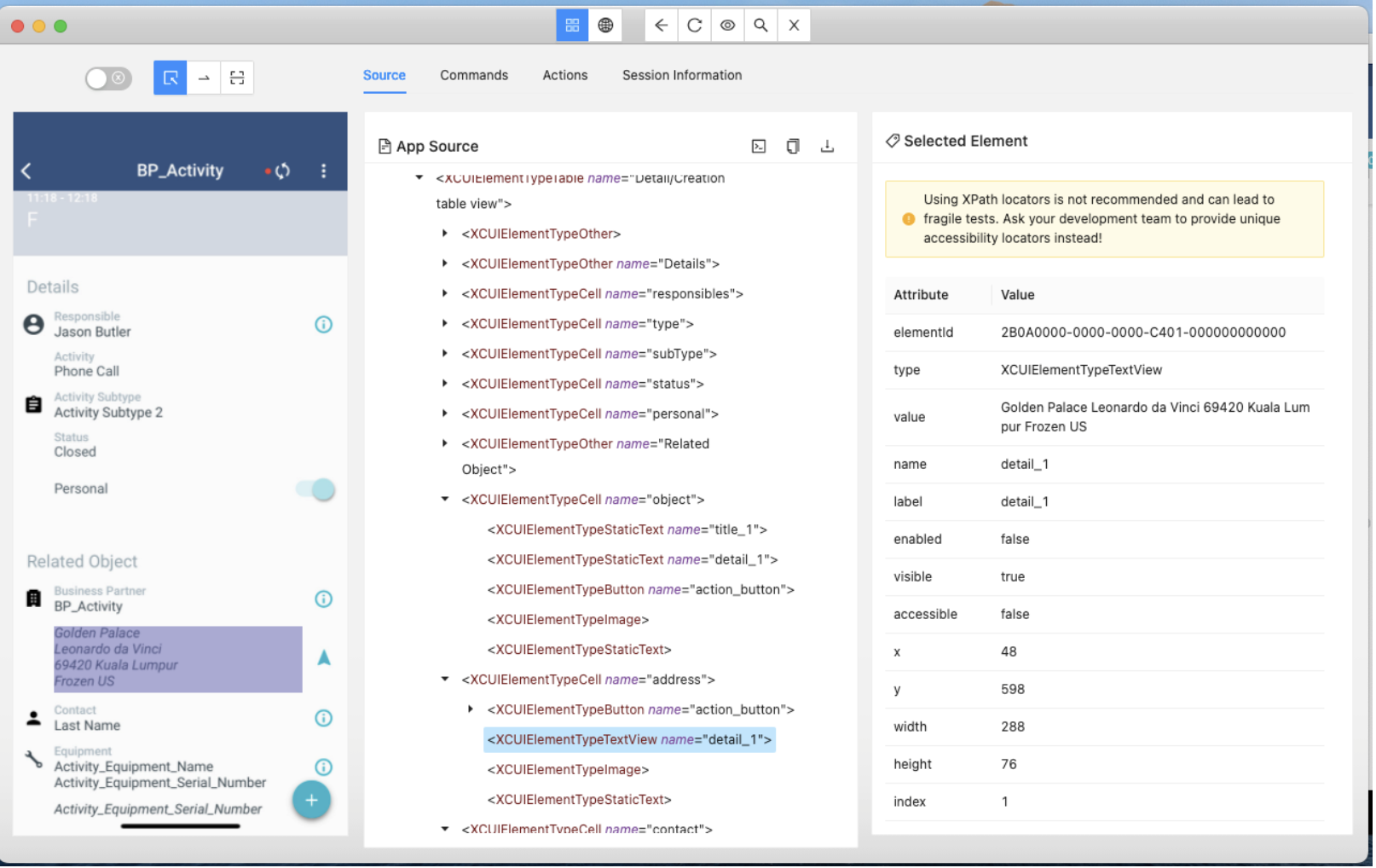Toggle the element handles switch off
1376x868 pixels.
point(108,78)
